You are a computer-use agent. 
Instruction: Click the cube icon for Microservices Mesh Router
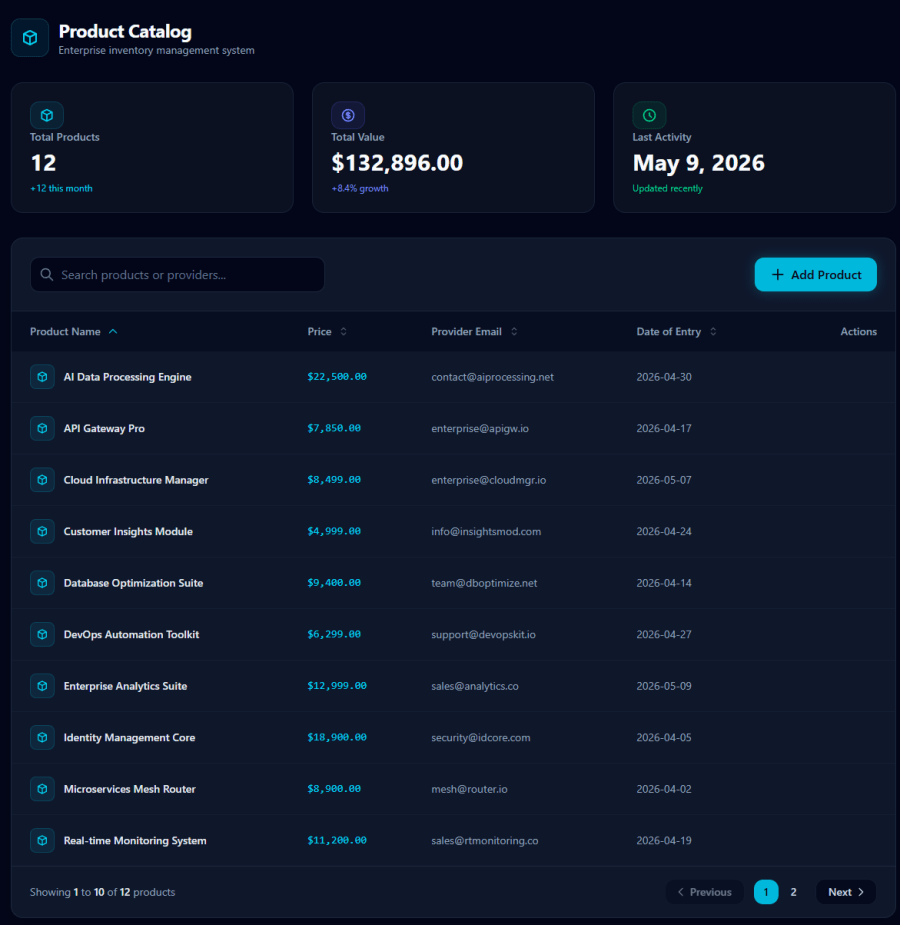pos(42,789)
